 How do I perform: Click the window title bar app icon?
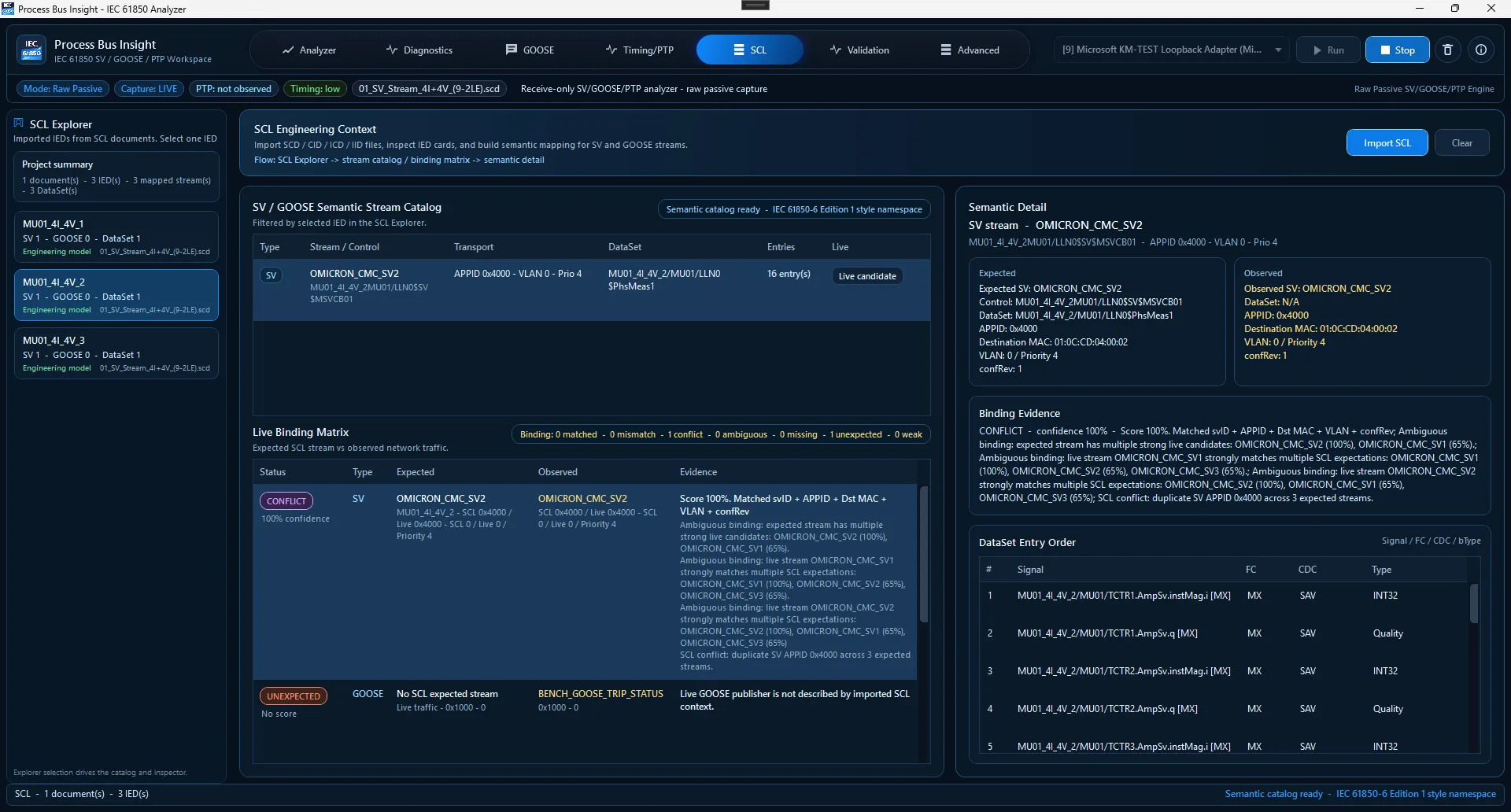(8, 9)
